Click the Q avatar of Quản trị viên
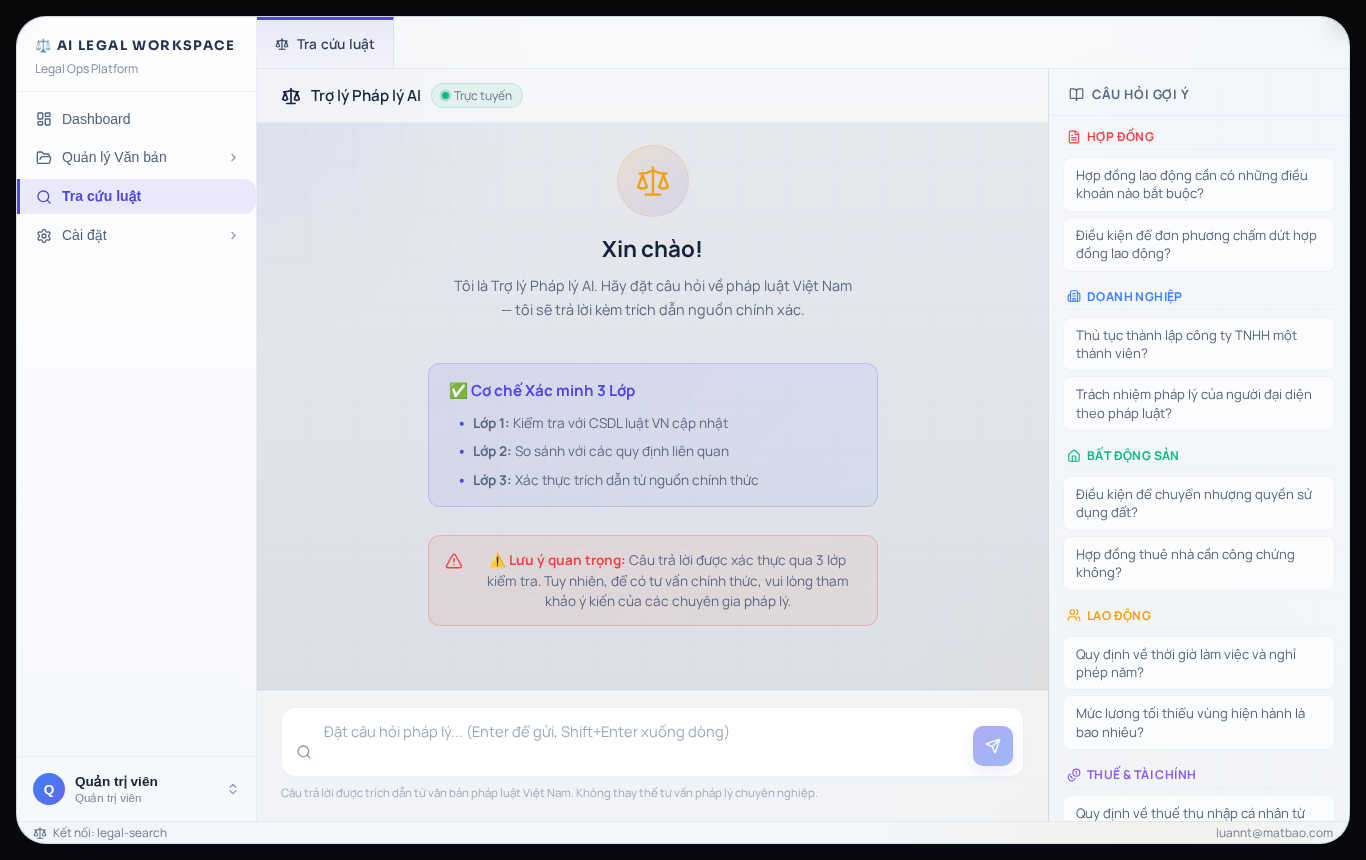This screenshot has height=860, width=1366. tap(49, 789)
